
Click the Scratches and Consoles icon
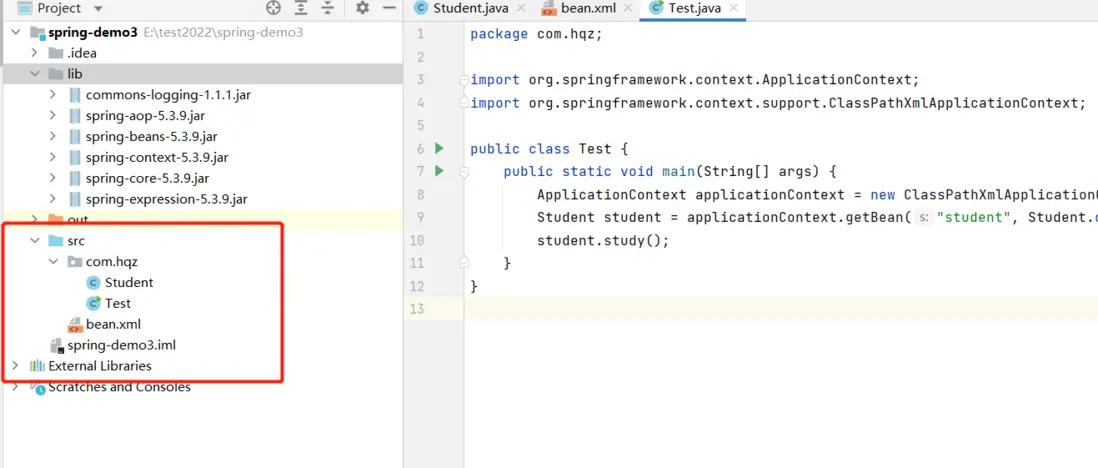(39, 387)
